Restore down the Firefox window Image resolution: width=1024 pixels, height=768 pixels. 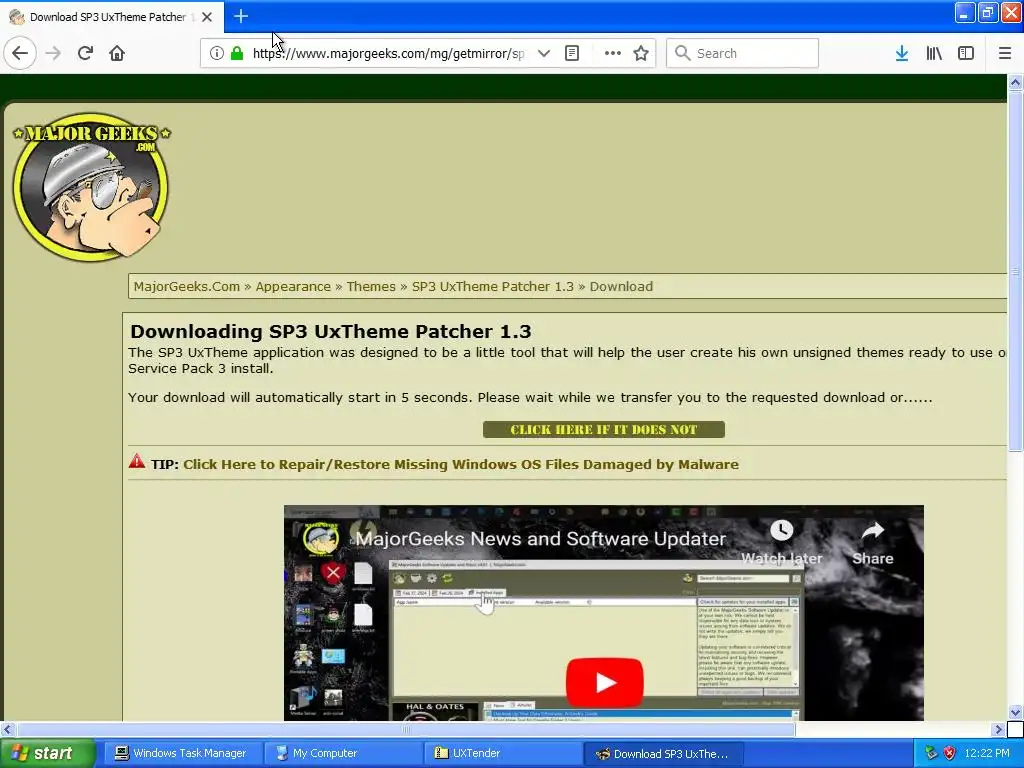988,12
